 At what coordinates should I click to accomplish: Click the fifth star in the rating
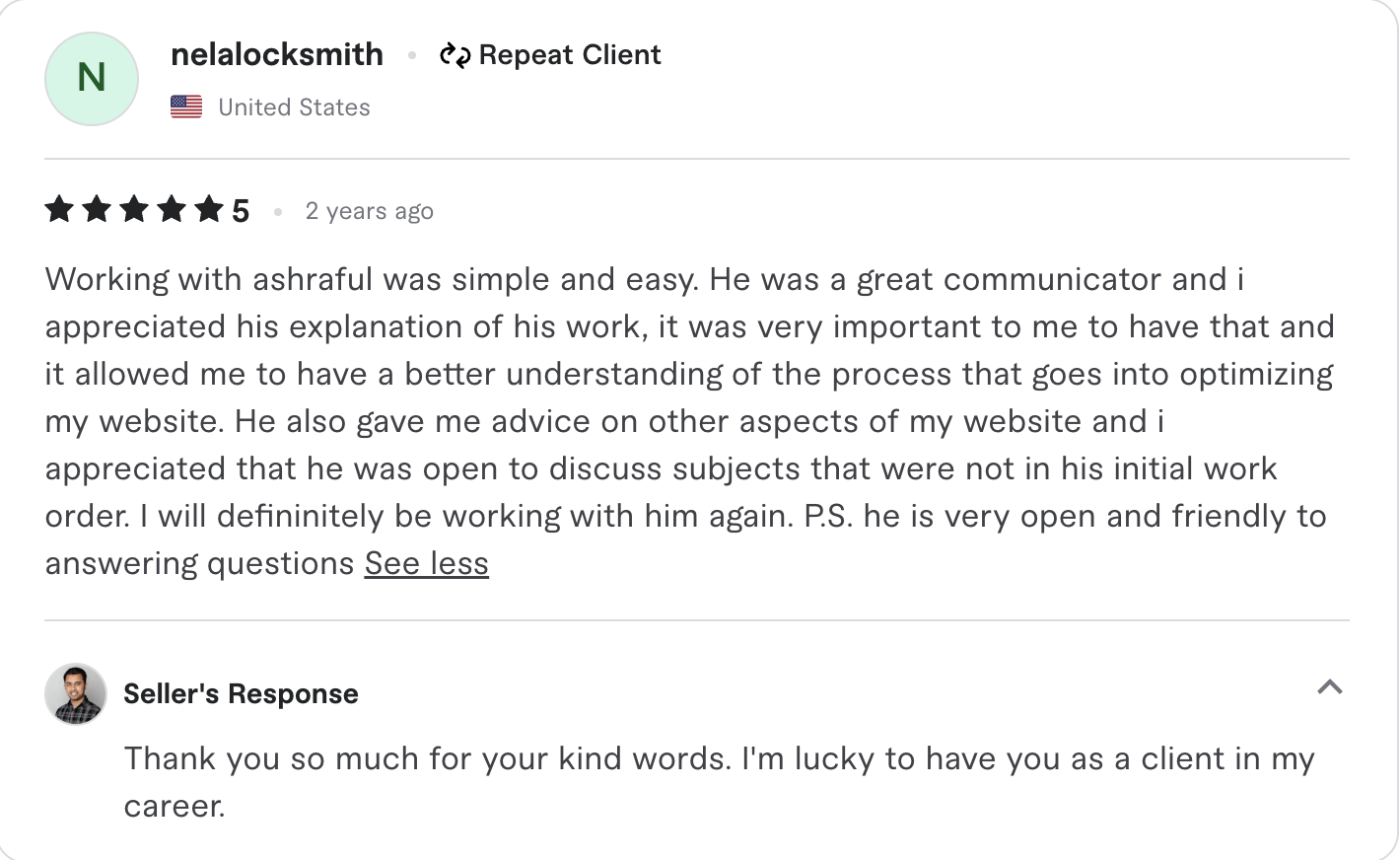coord(211,209)
